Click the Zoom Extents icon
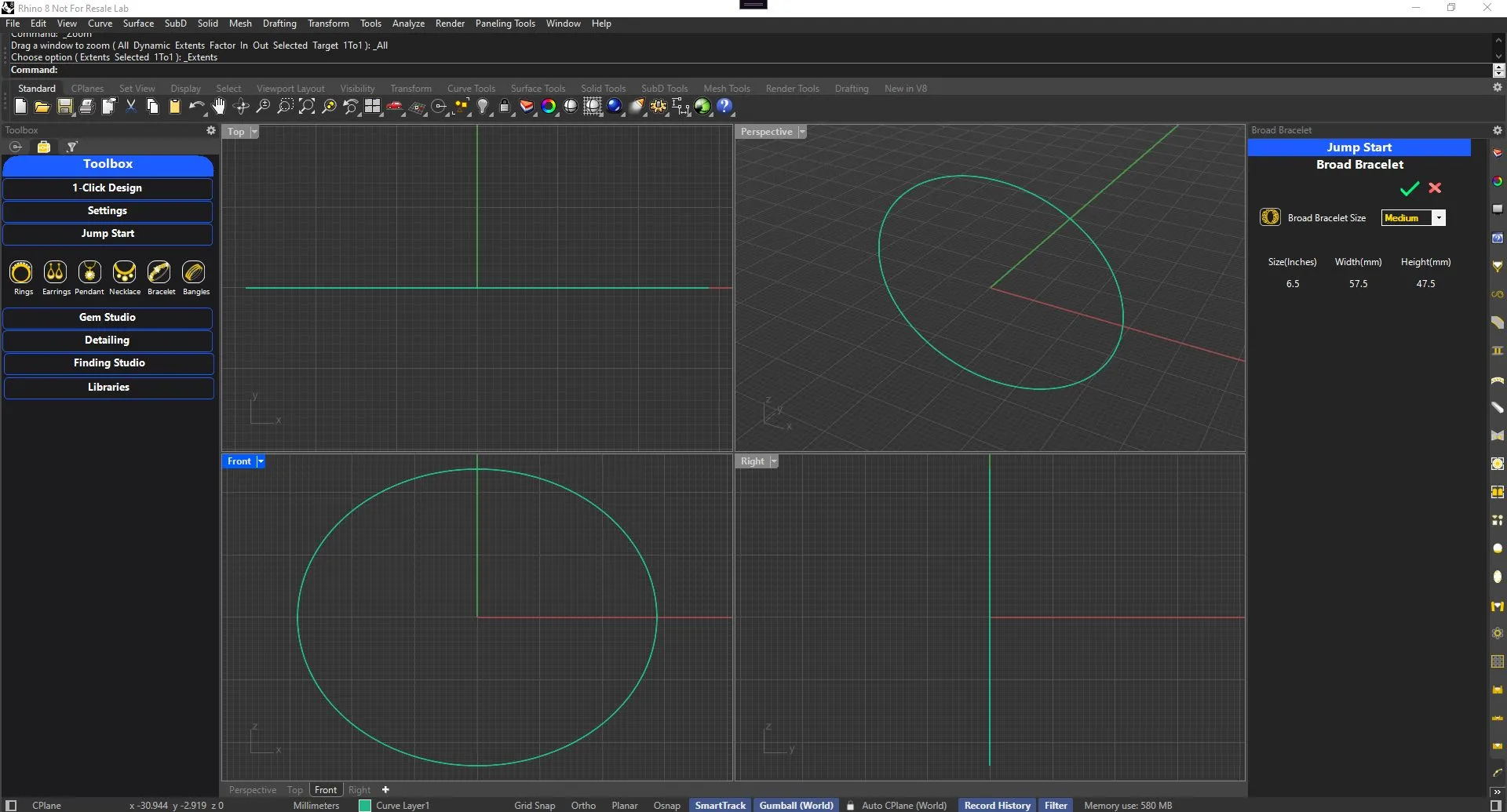 point(307,107)
